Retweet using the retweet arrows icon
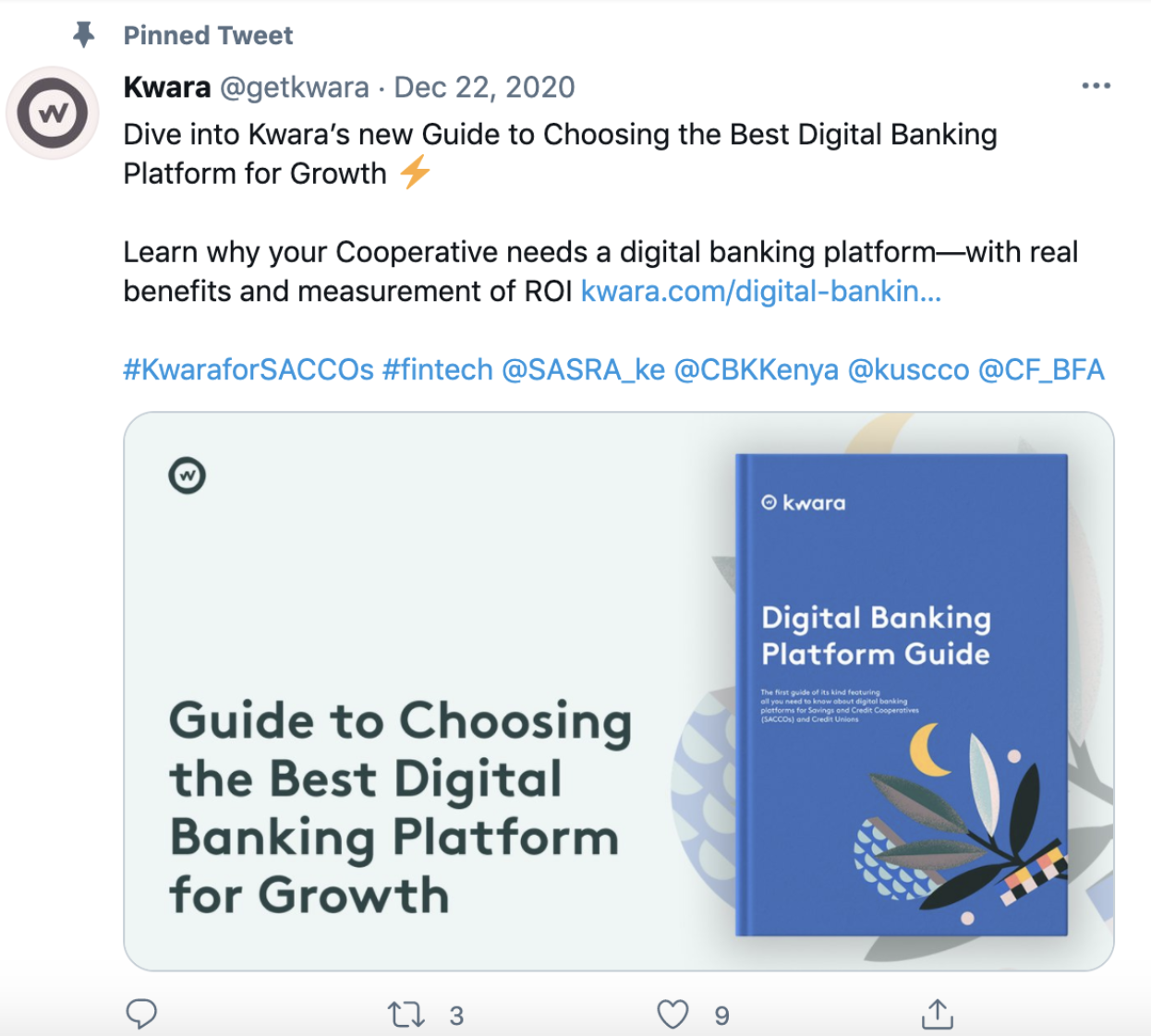The image size is (1151, 1036). 406,1015
